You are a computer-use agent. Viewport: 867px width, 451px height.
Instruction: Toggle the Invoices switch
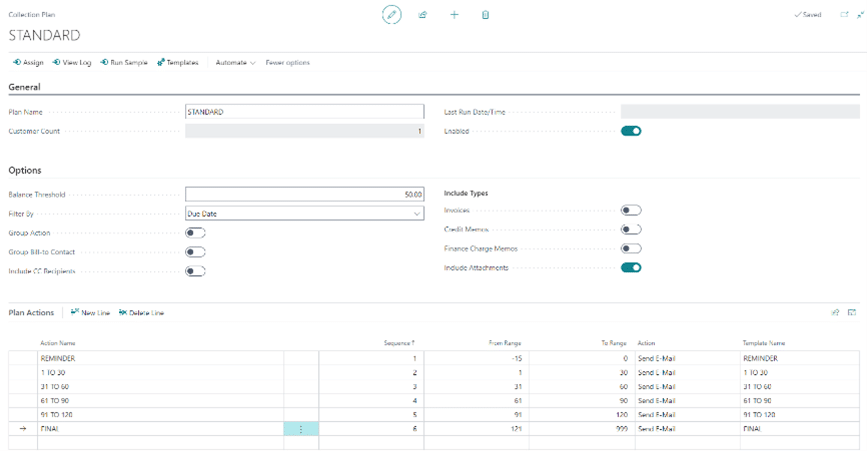click(631, 210)
